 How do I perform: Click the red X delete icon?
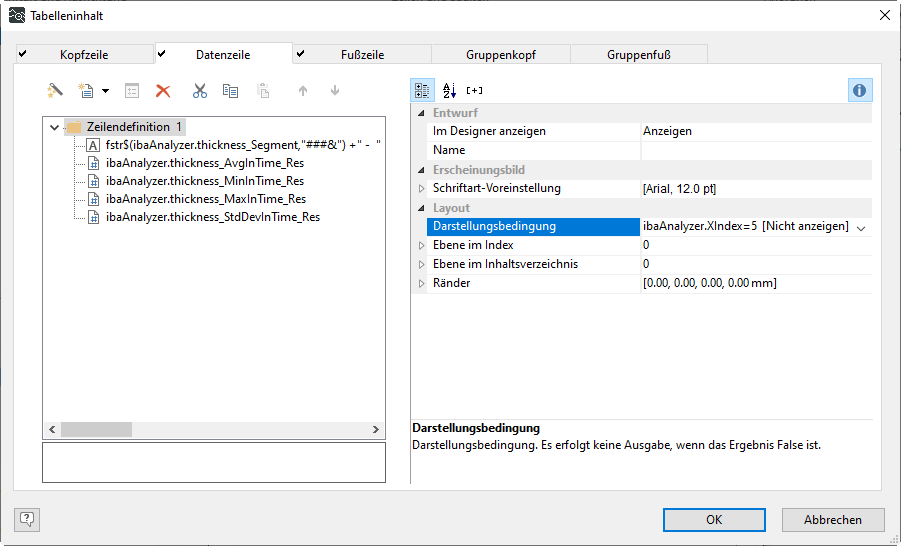tap(163, 91)
